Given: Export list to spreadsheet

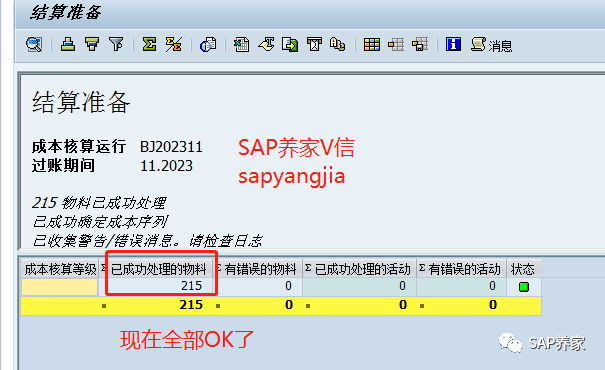Looking at the screenshot, I should pos(242,44).
